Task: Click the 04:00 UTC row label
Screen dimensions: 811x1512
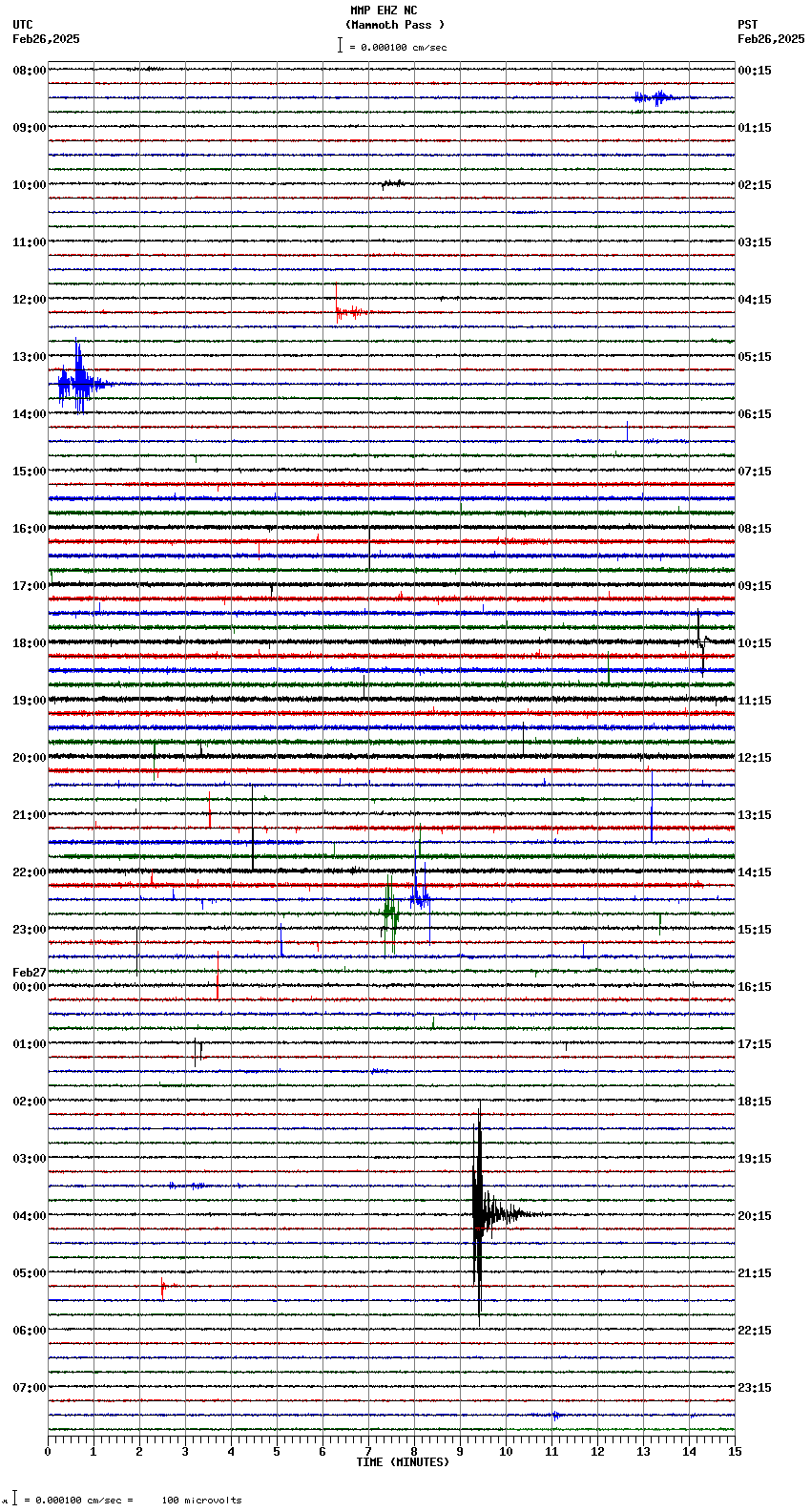Action: click(29, 1216)
